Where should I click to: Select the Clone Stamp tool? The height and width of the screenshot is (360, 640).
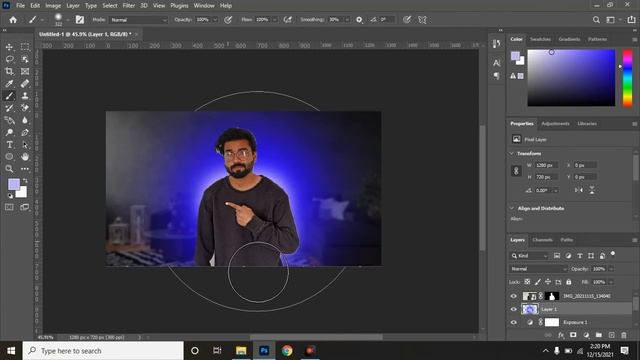click(x=25, y=96)
